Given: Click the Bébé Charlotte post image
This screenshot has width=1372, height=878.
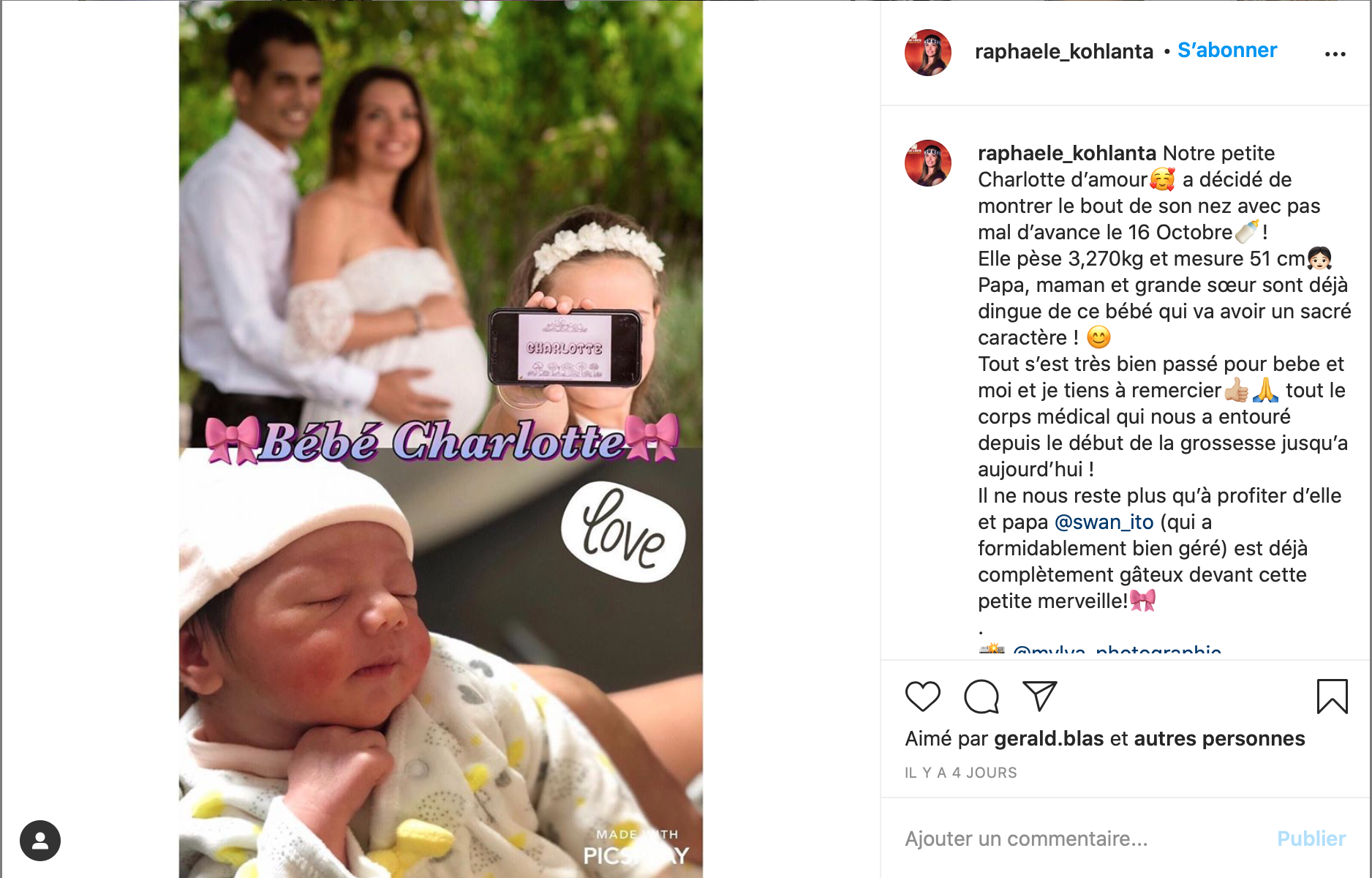Looking at the screenshot, I should pos(441,439).
